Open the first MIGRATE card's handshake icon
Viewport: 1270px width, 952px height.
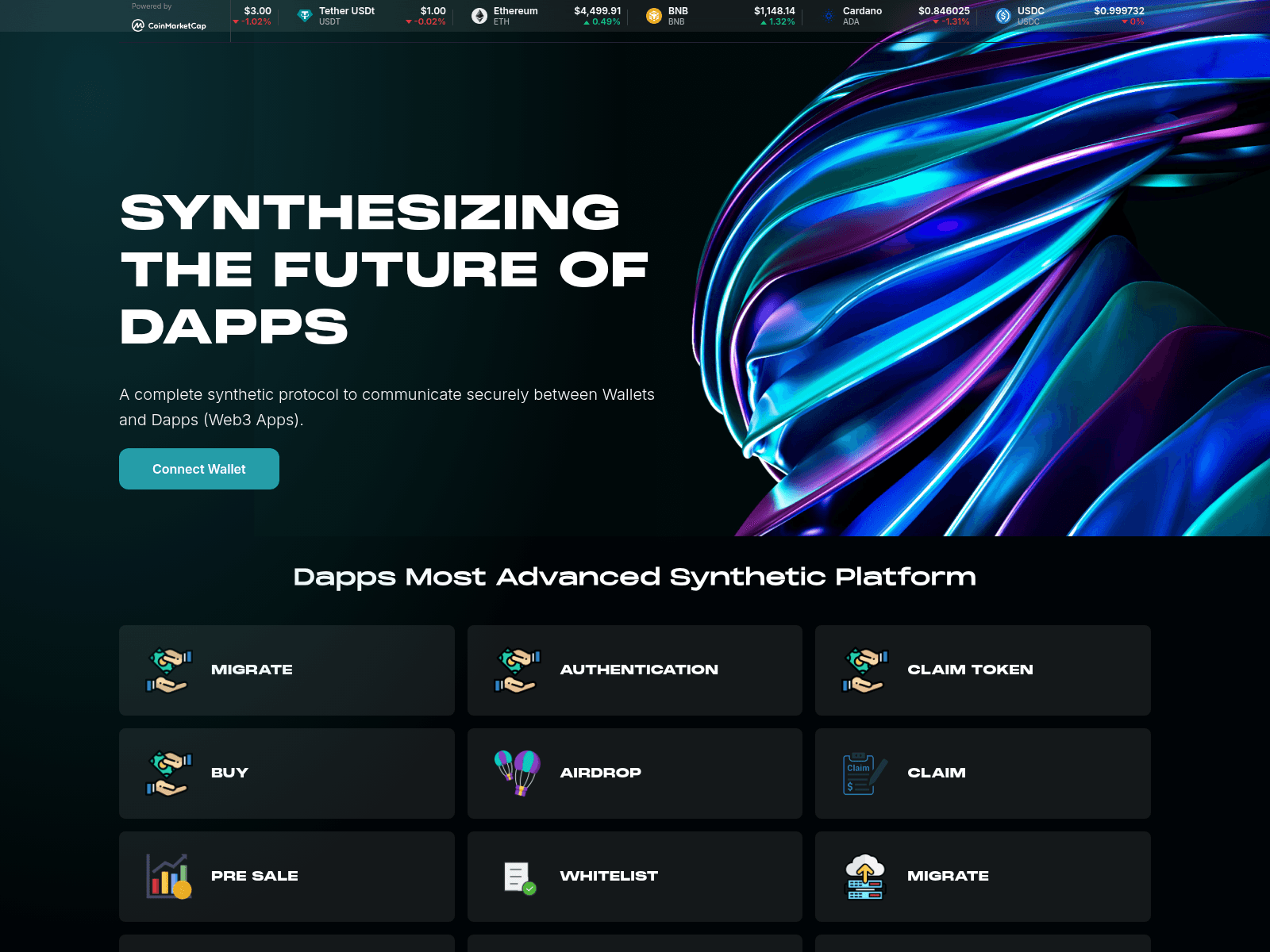pyautogui.click(x=169, y=670)
